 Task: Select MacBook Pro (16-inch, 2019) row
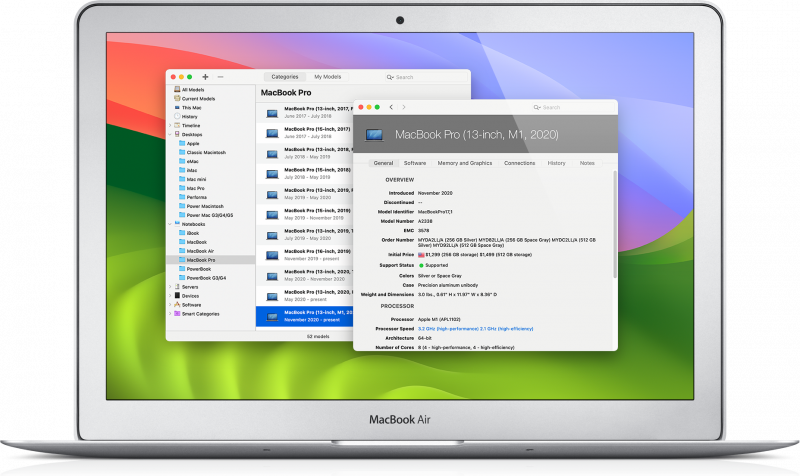(x=305, y=255)
